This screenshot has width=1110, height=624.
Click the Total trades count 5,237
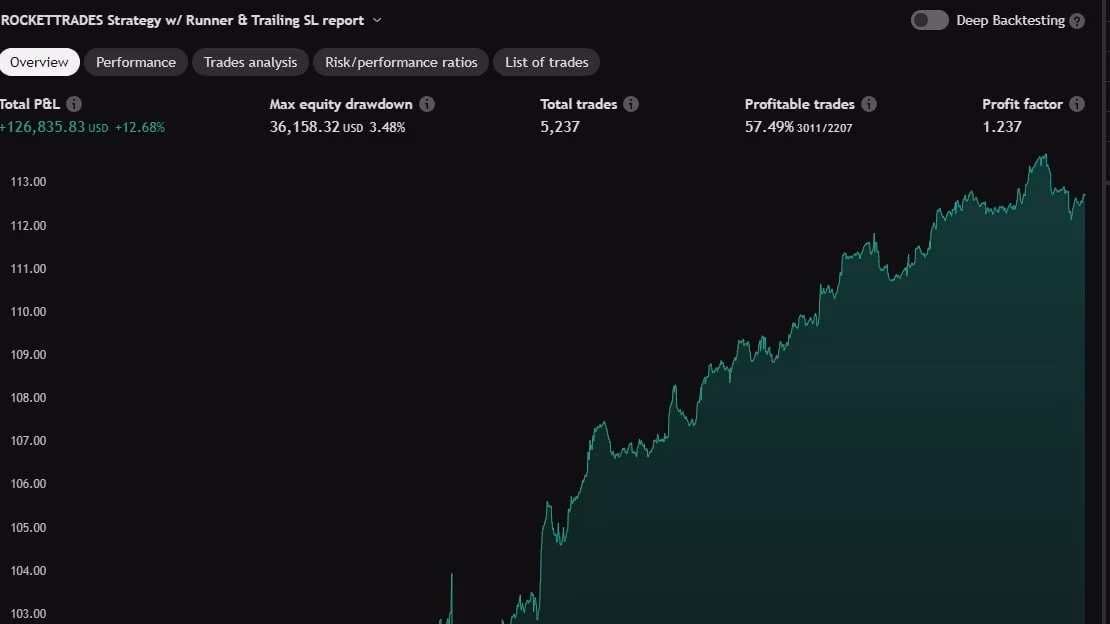(x=560, y=127)
